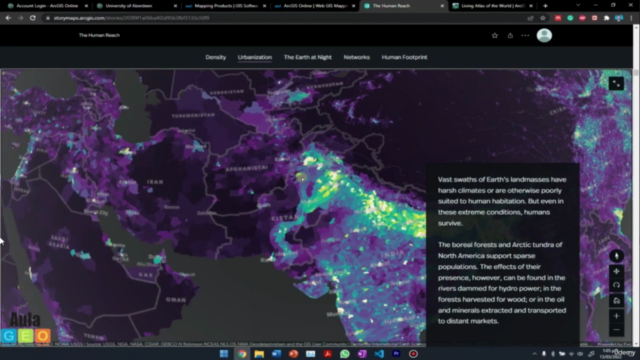Screen dimensions: 640x360
Task: Click the IRAN map label
Action: tap(155, 182)
